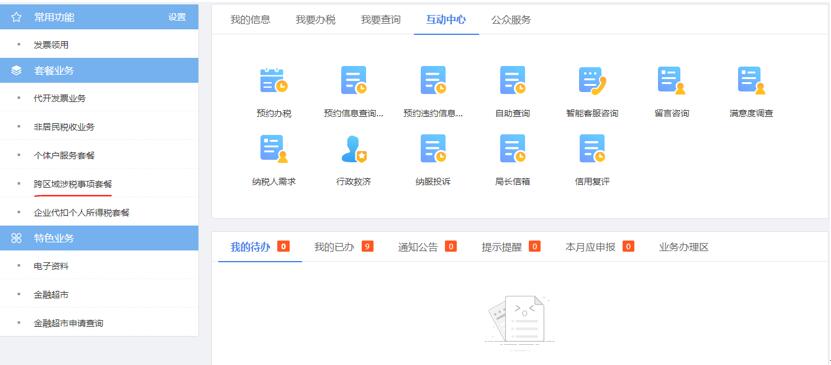Click 设置 link in 常用功能 header
This screenshot has width=831, height=365.
(177, 17)
